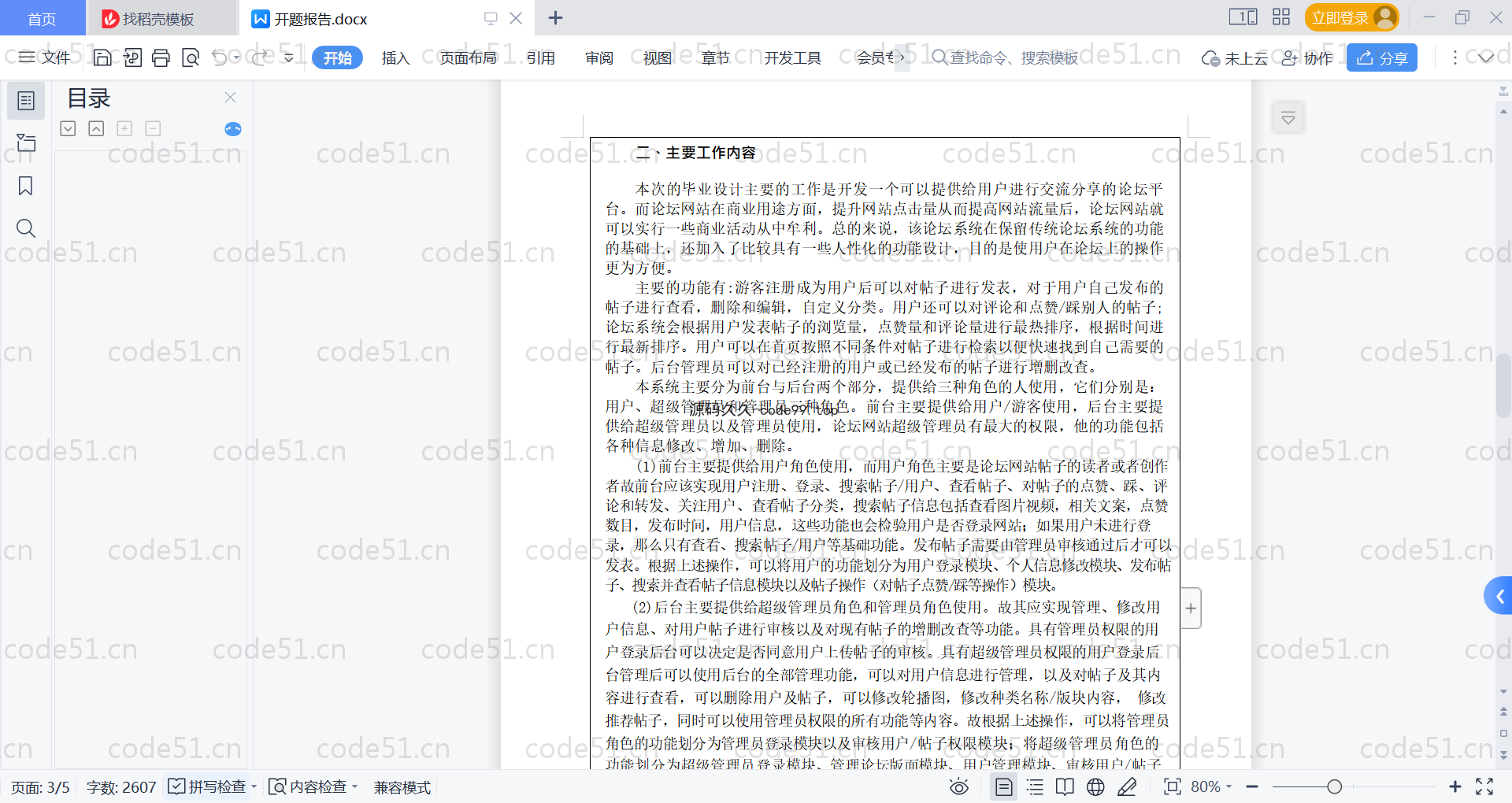Click the Print icon
Image resolution: width=1512 pixels, height=803 pixels.
(161, 57)
